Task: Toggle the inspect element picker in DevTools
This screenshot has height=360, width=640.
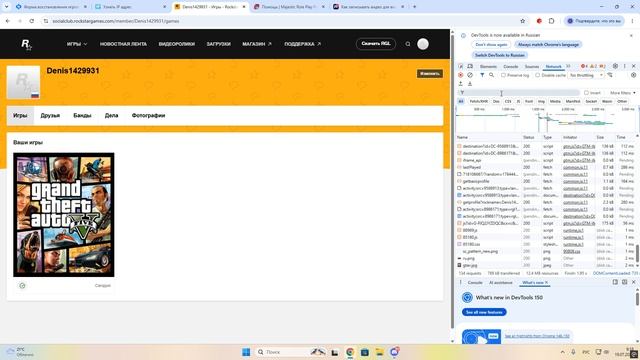Action: click(x=461, y=66)
